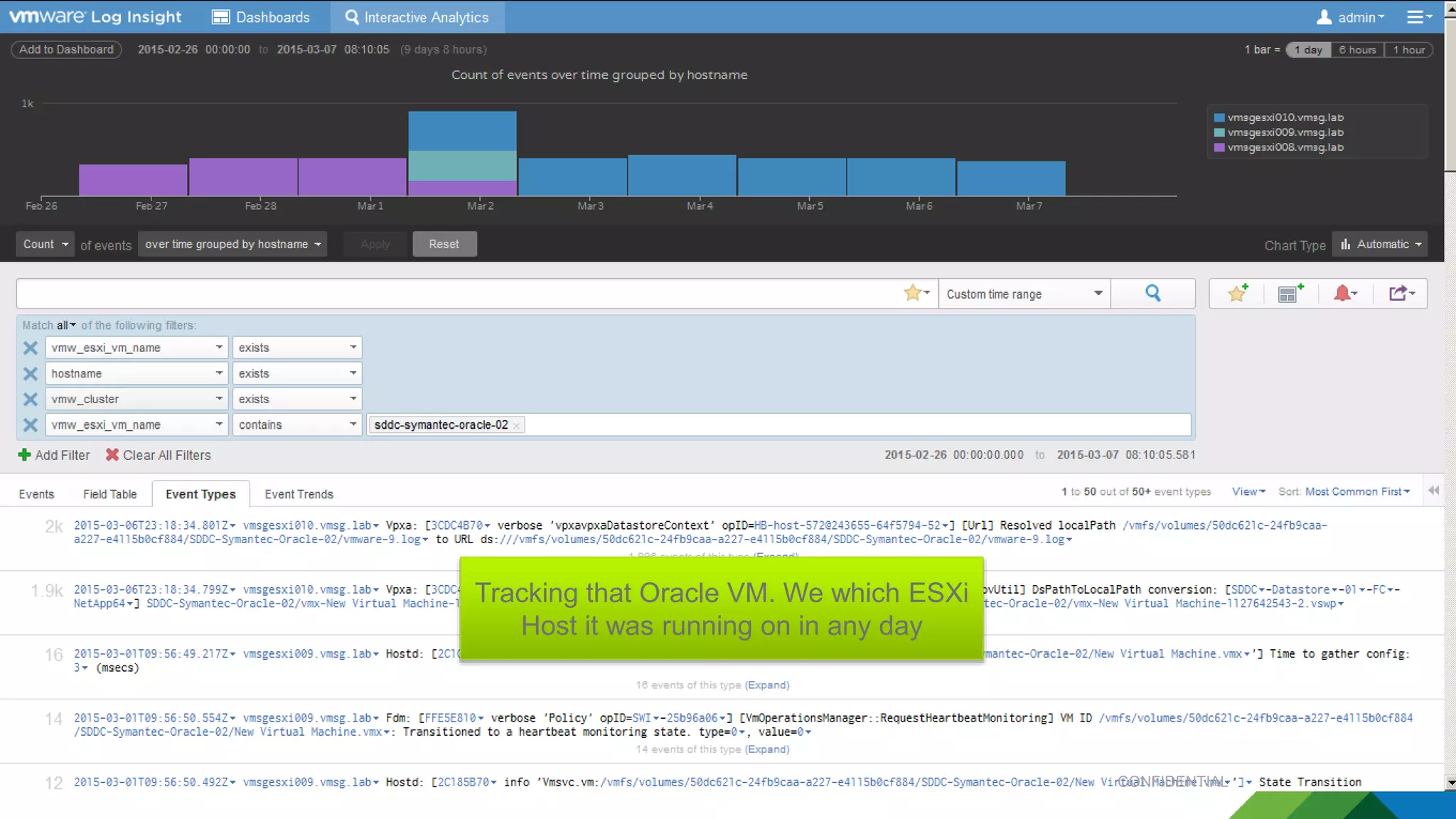Open 'over time grouped by hostname' dropdown
The image size is (1456, 819).
pos(232,244)
